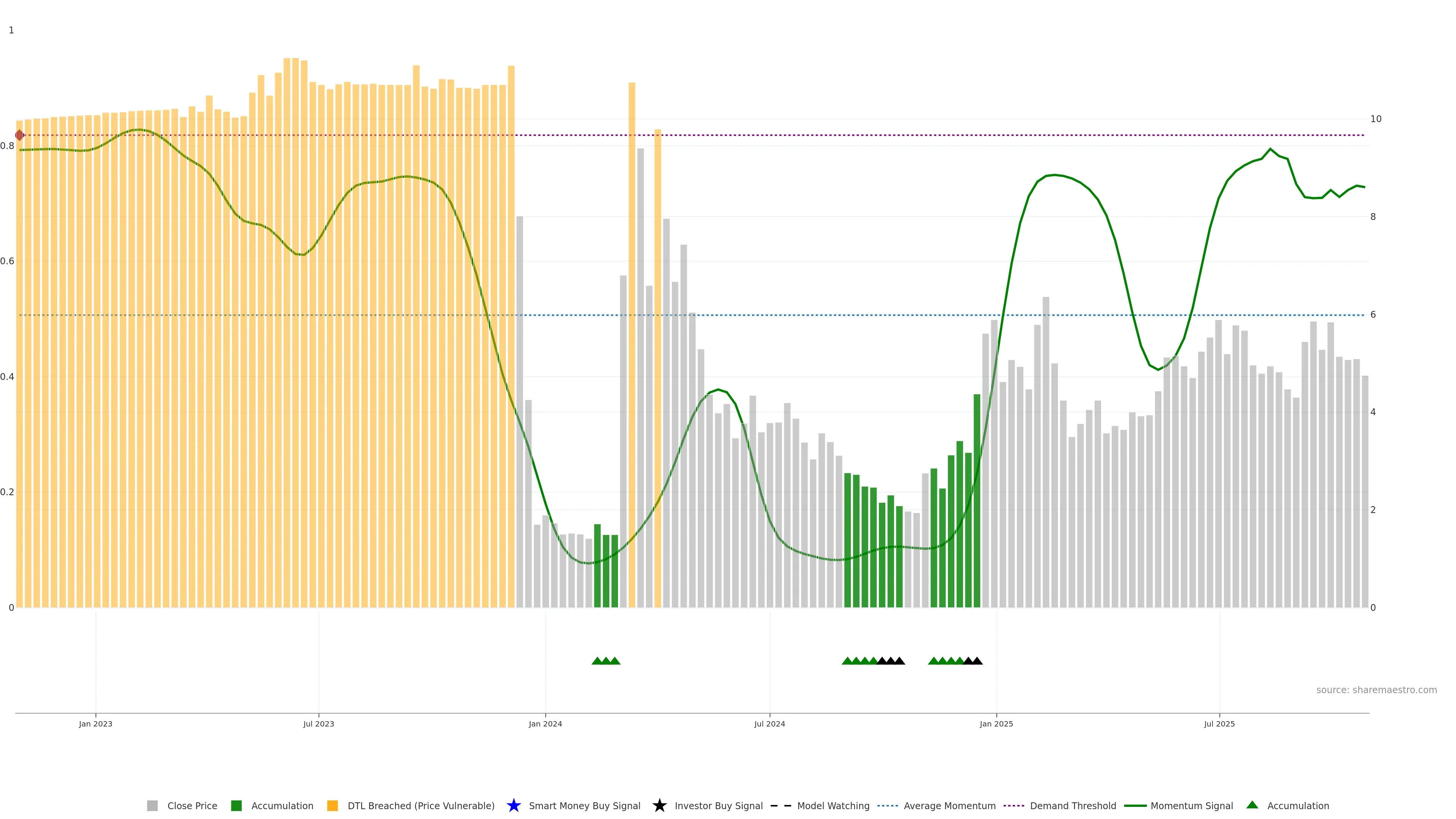This screenshot has width=1456, height=819.
Task: Click the gray Close Price legend square
Action: tap(152, 805)
